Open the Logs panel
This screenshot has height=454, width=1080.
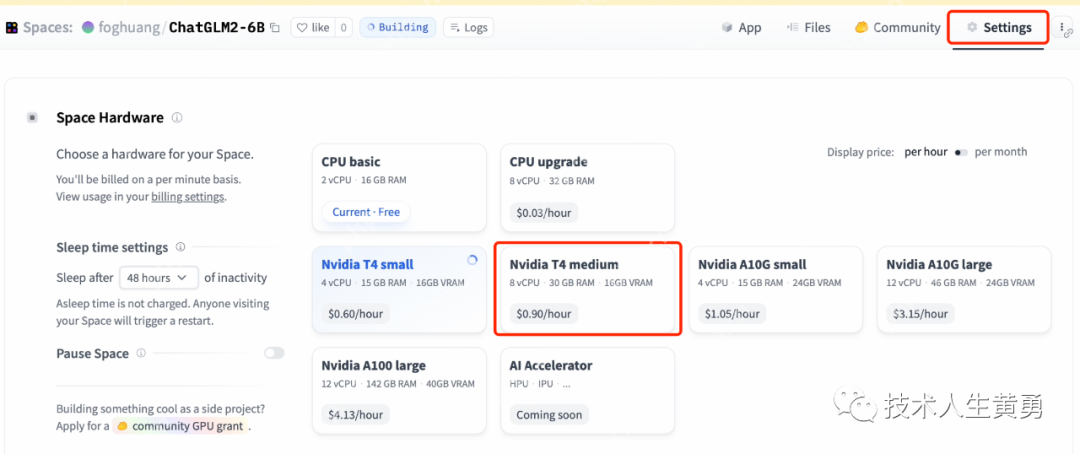tap(469, 28)
